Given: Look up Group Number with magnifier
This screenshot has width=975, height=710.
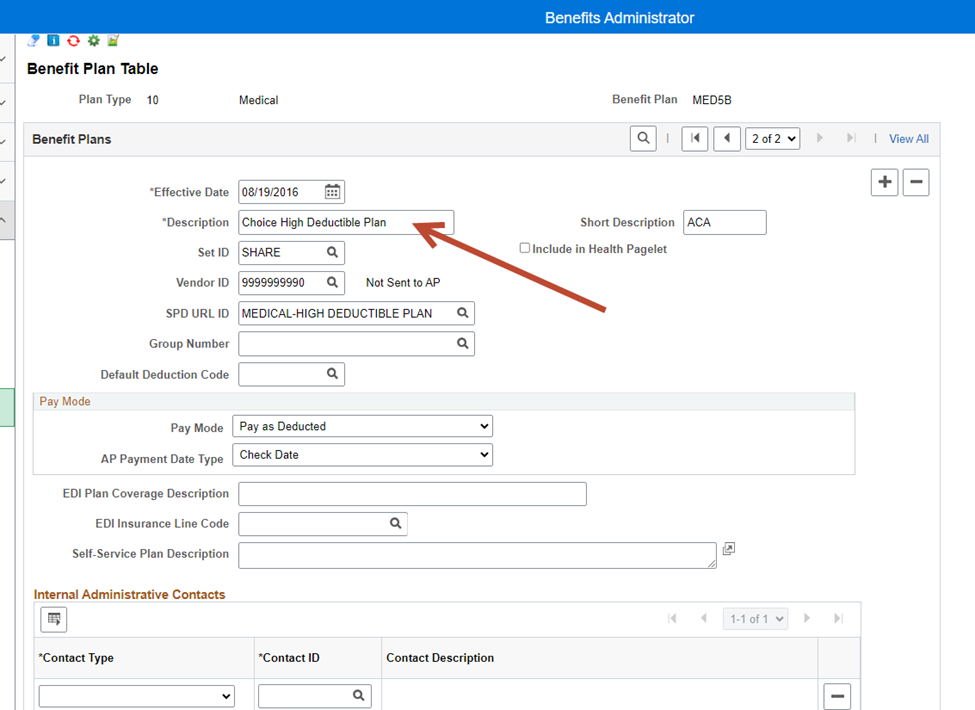Looking at the screenshot, I should pos(463,344).
